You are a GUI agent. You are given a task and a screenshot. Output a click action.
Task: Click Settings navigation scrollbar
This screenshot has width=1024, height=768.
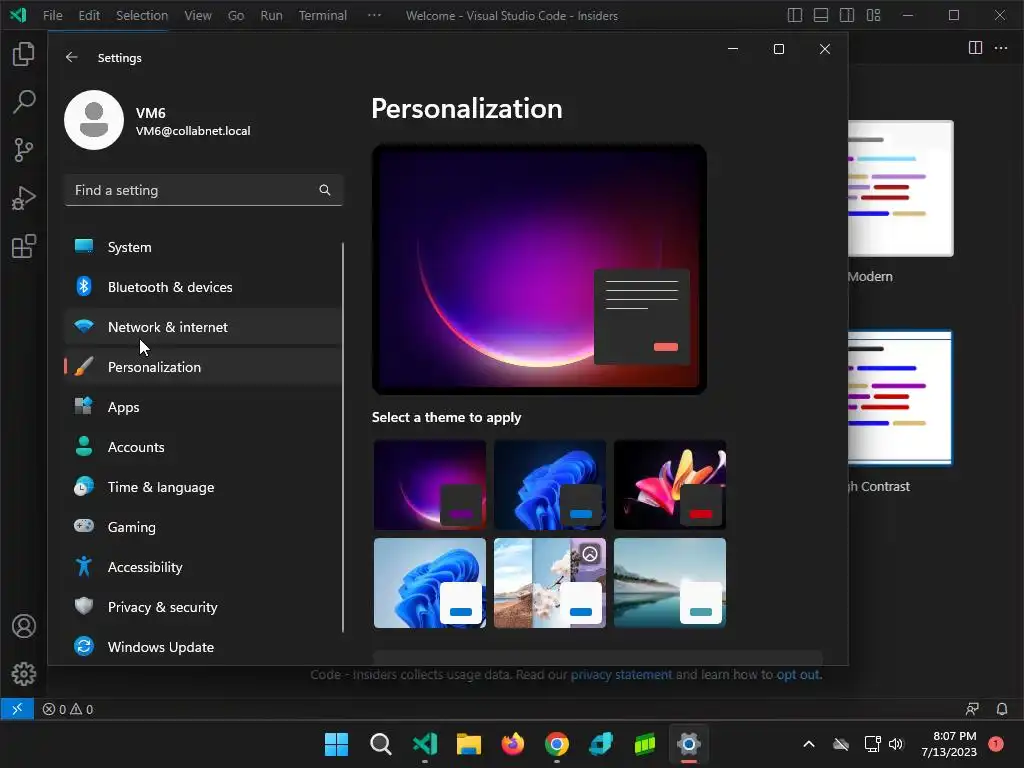[343, 437]
